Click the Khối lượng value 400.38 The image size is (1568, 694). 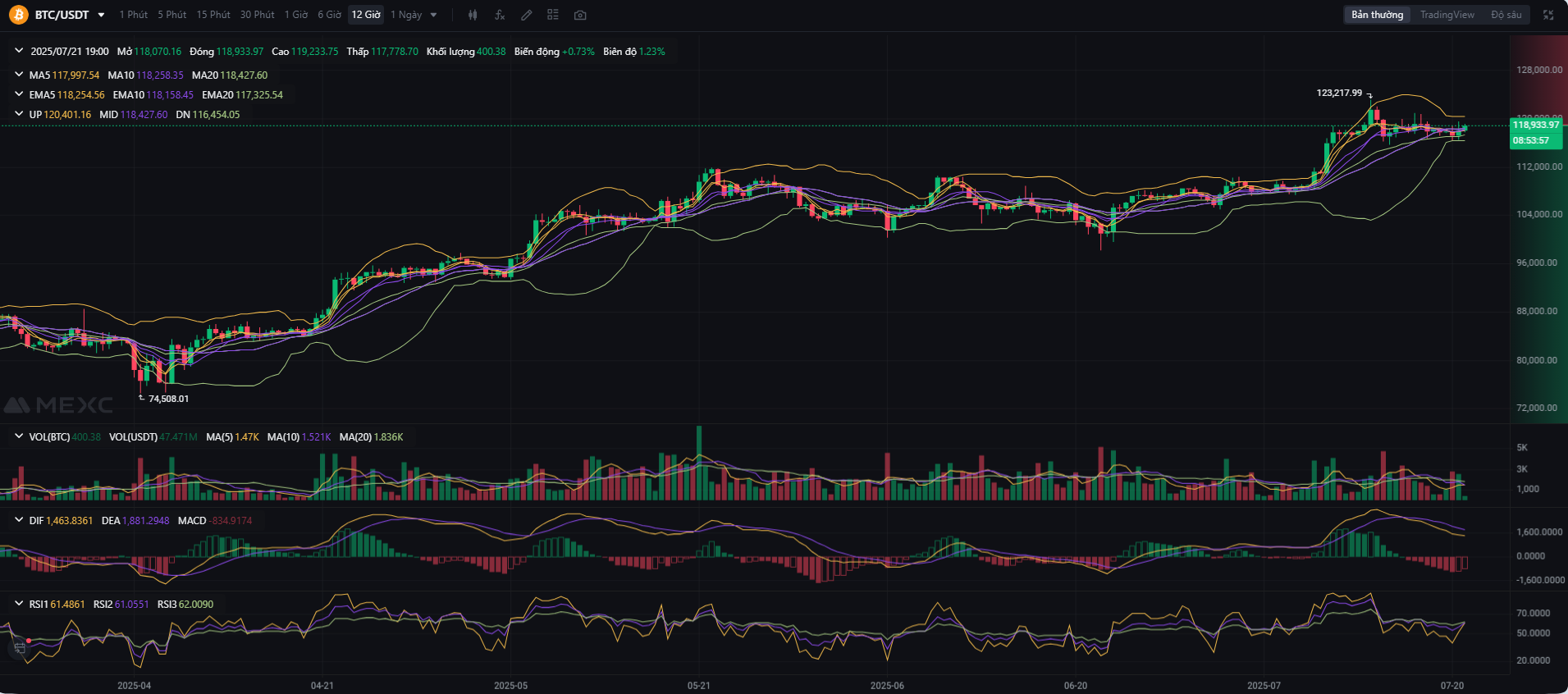(491, 51)
